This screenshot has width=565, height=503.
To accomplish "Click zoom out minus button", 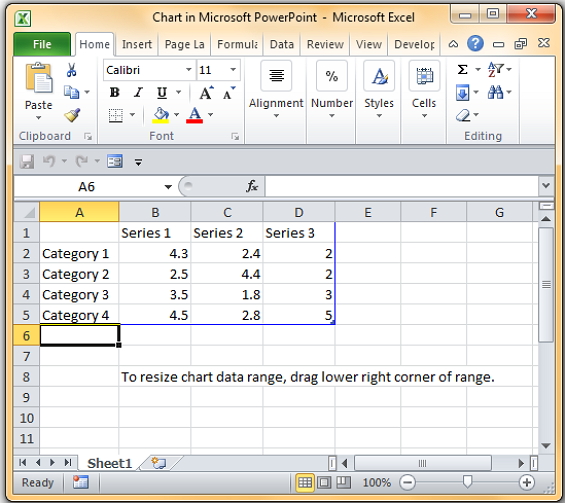I will point(408,482).
